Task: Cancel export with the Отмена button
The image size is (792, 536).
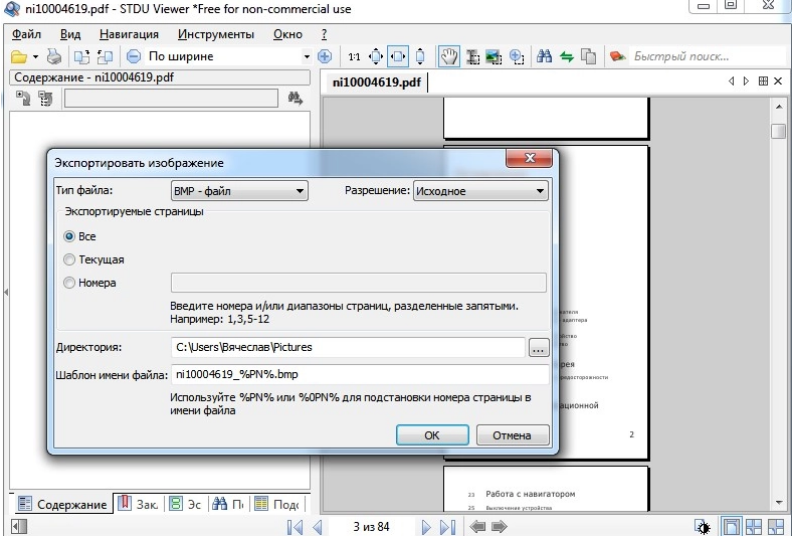Action: click(512, 435)
